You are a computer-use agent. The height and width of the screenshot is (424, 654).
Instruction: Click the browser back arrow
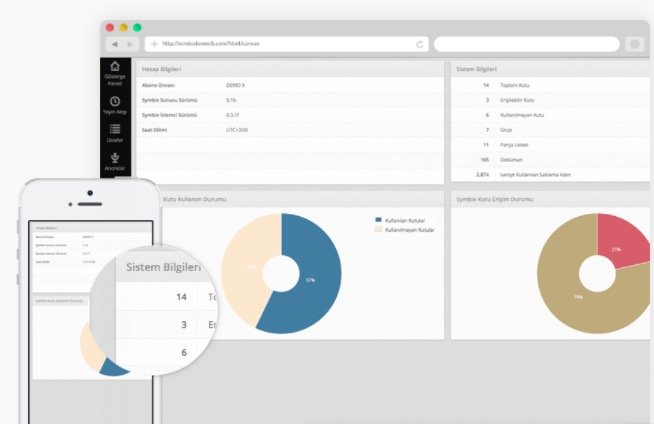114,44
